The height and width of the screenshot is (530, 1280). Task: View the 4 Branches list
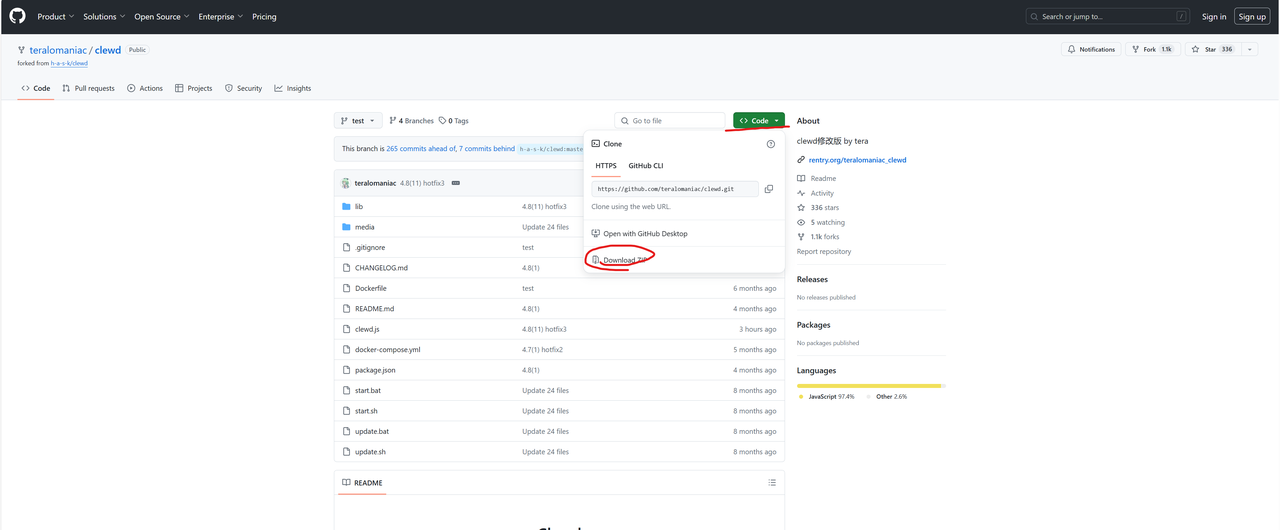(x=411, y=120)
